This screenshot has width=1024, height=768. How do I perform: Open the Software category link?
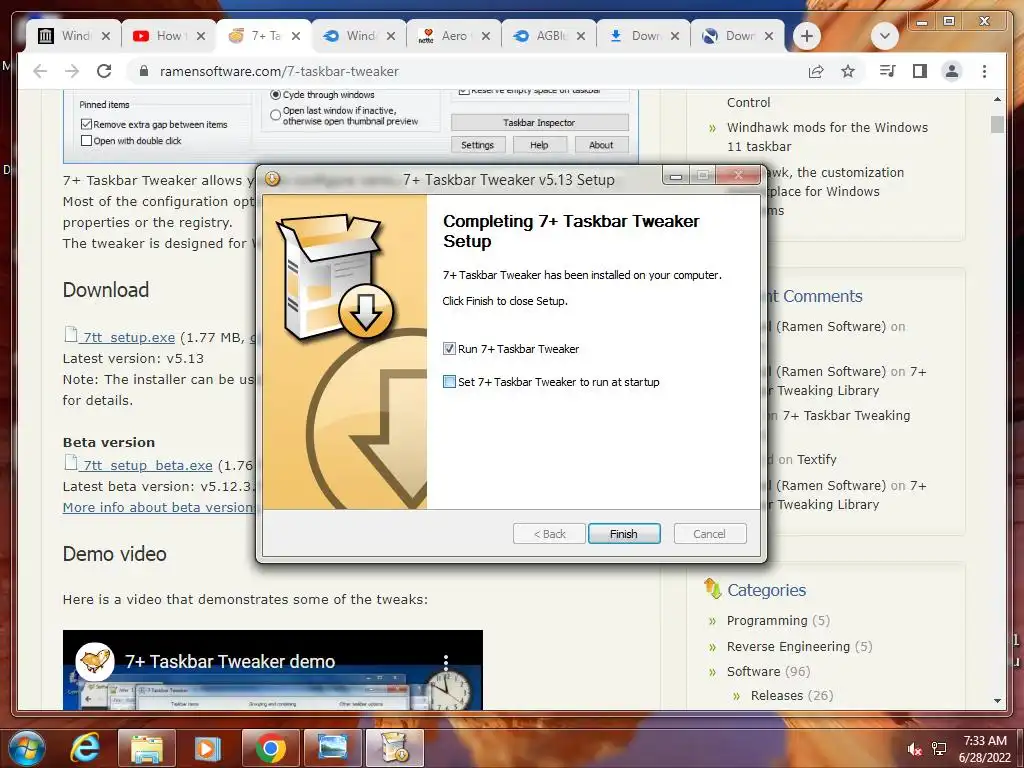coord(753,671)
